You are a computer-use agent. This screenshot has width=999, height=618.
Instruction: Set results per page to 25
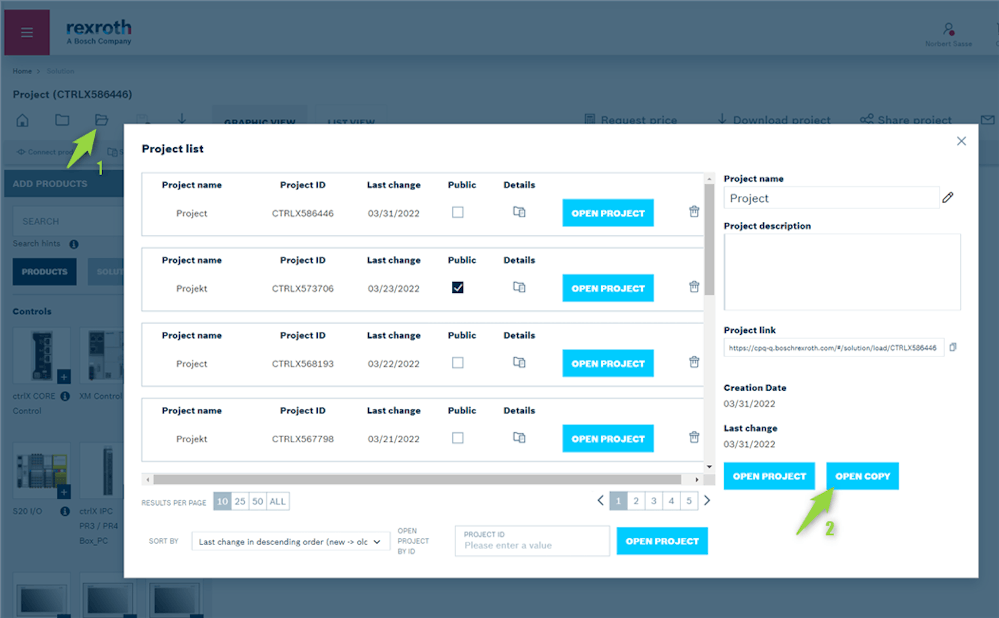[x=240, y=501]
